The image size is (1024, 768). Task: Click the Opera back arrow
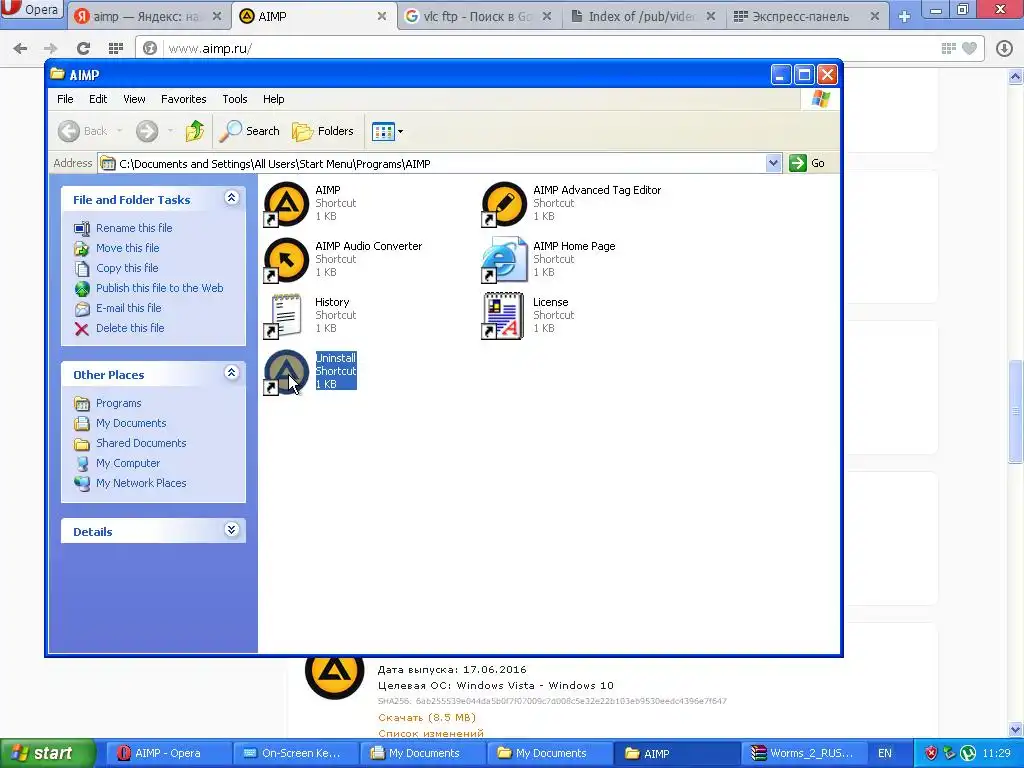point(20,48)
